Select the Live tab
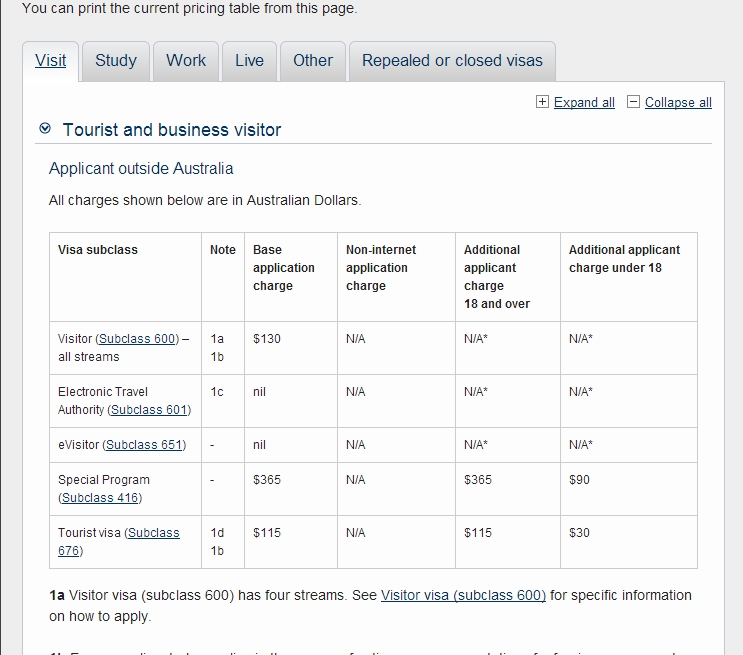The width and height of the screenshot is (743, 655). pos(249,60)
